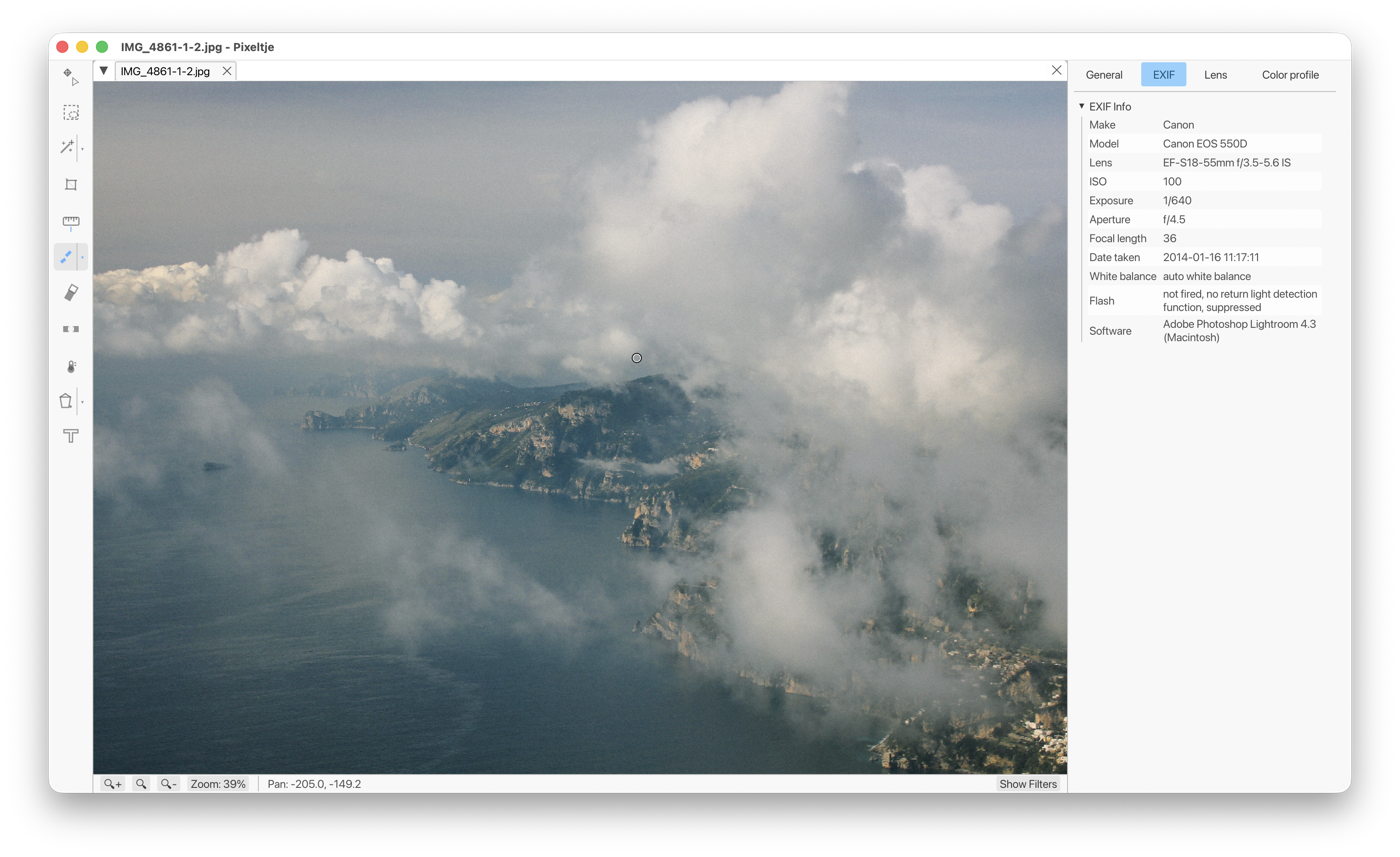Select the striped-bar tool below the eraser

(x=71, y=329)
